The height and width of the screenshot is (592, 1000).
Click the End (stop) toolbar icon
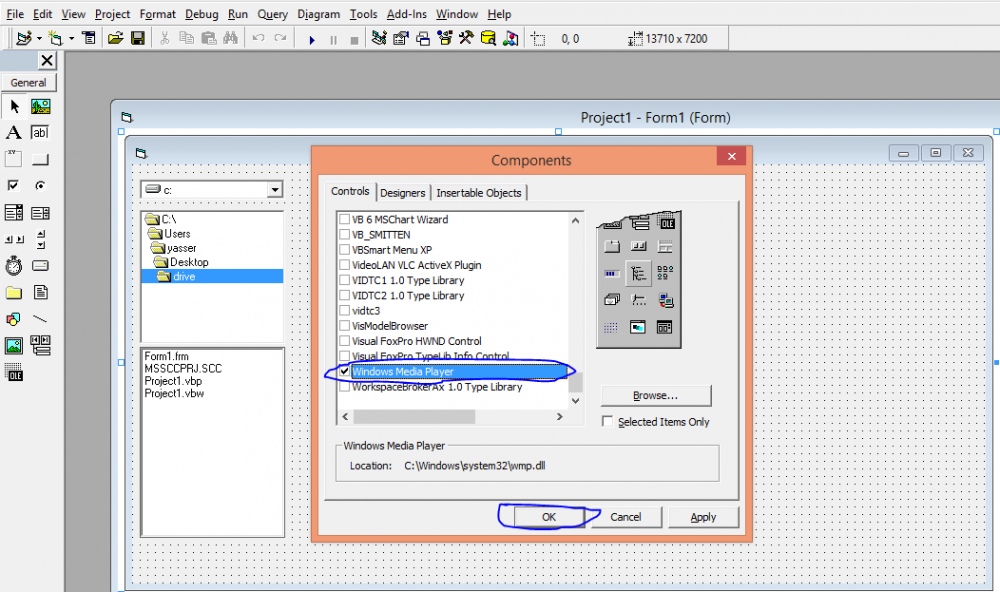coord(355,40)
